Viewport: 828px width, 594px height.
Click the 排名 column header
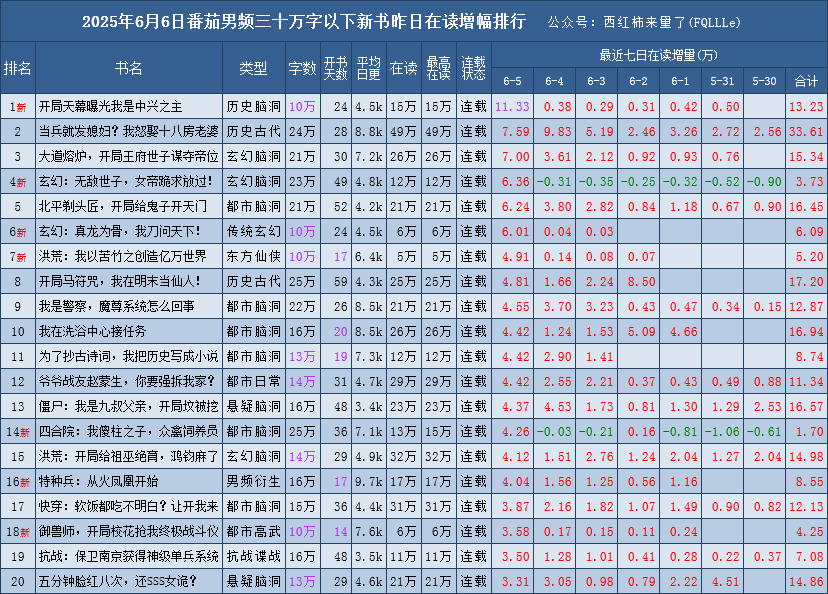click(17, 68)
